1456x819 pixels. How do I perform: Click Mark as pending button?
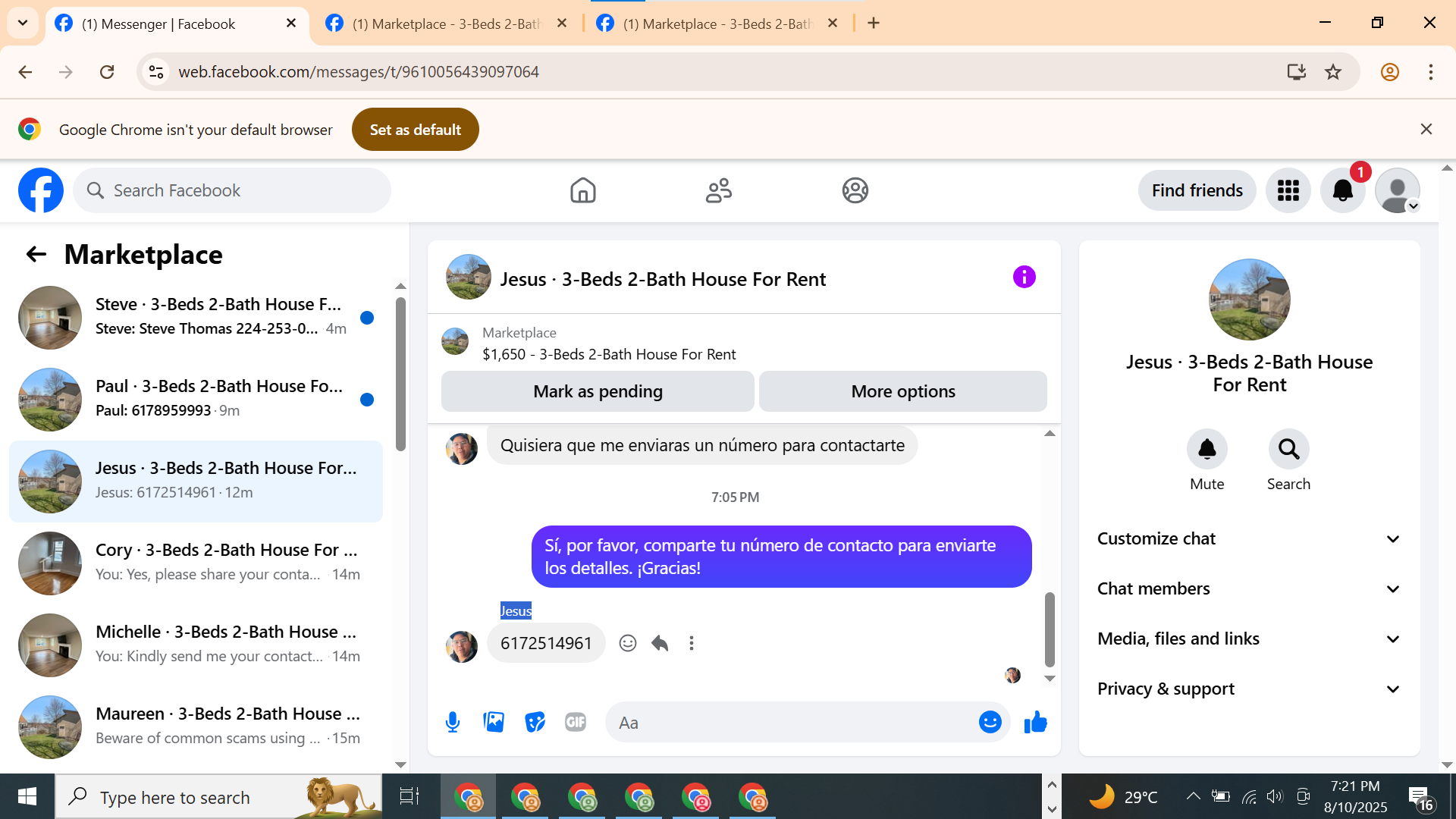(x=598, y=391)
